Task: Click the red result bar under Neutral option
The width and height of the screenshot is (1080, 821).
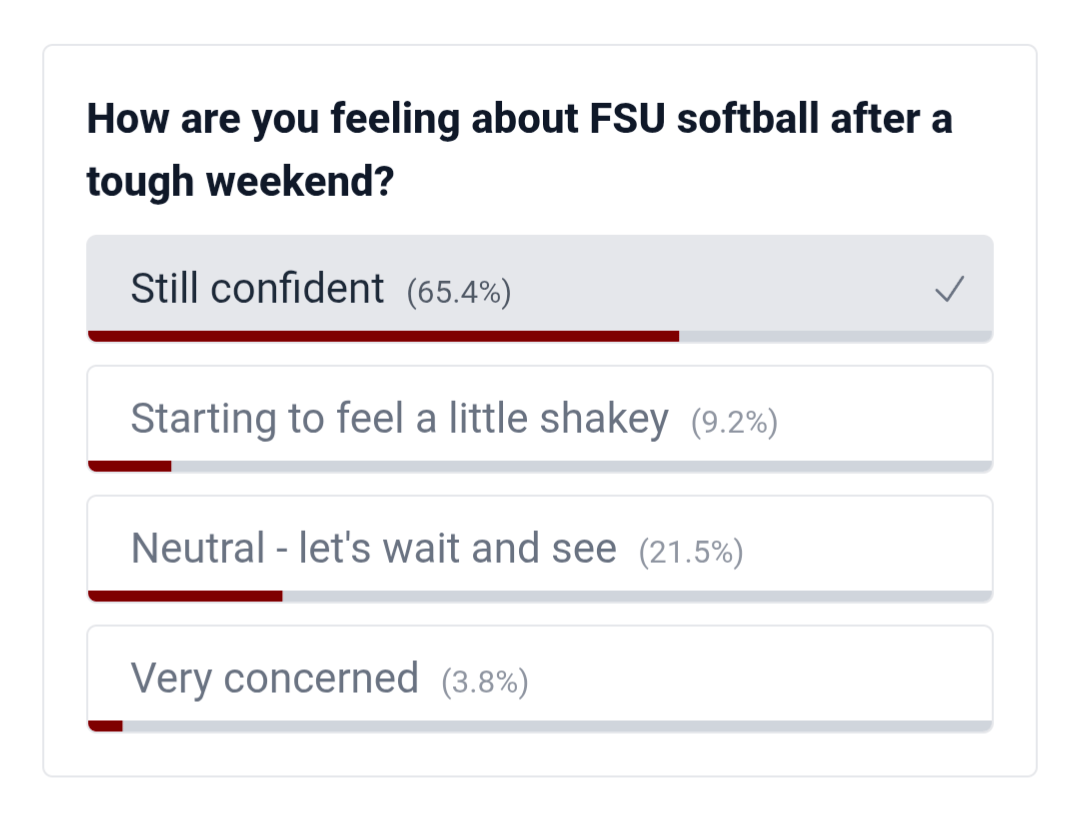Action: [x=185, y=596]
